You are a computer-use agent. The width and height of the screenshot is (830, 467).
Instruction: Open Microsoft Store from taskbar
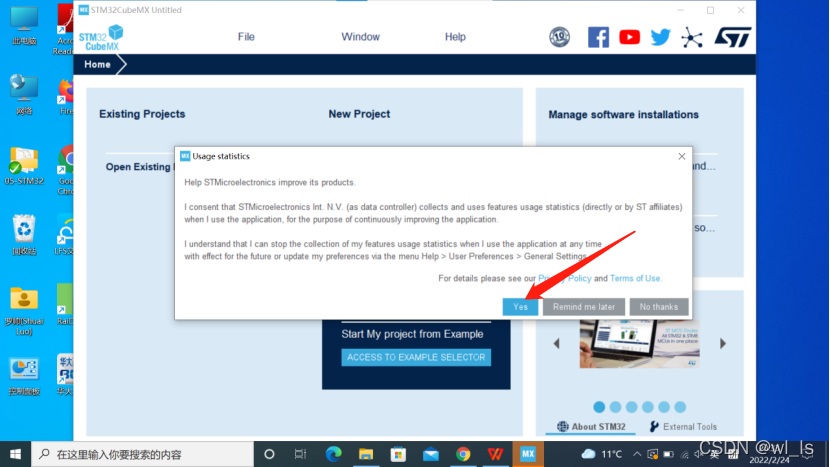pyautogui.click(x=398, y=454)
